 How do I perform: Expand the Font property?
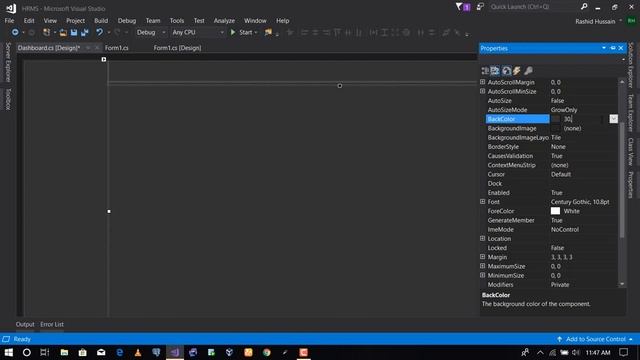[x=482, y=201]
